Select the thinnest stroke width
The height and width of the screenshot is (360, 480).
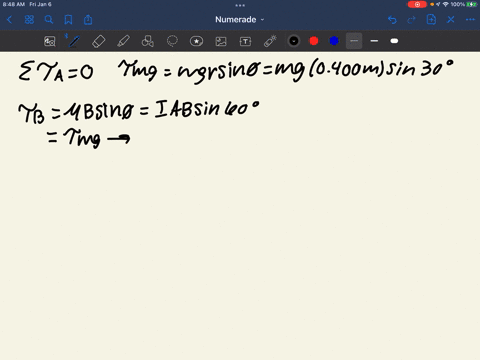pyautogui.click(x=354, y=41)
